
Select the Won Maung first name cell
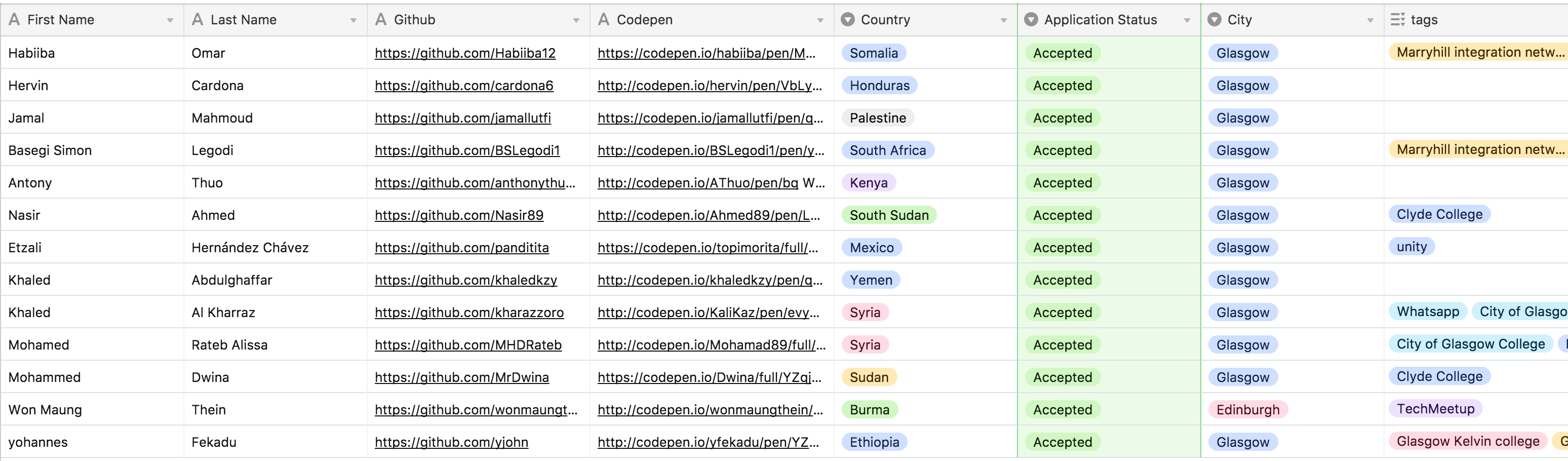(92, 409)
